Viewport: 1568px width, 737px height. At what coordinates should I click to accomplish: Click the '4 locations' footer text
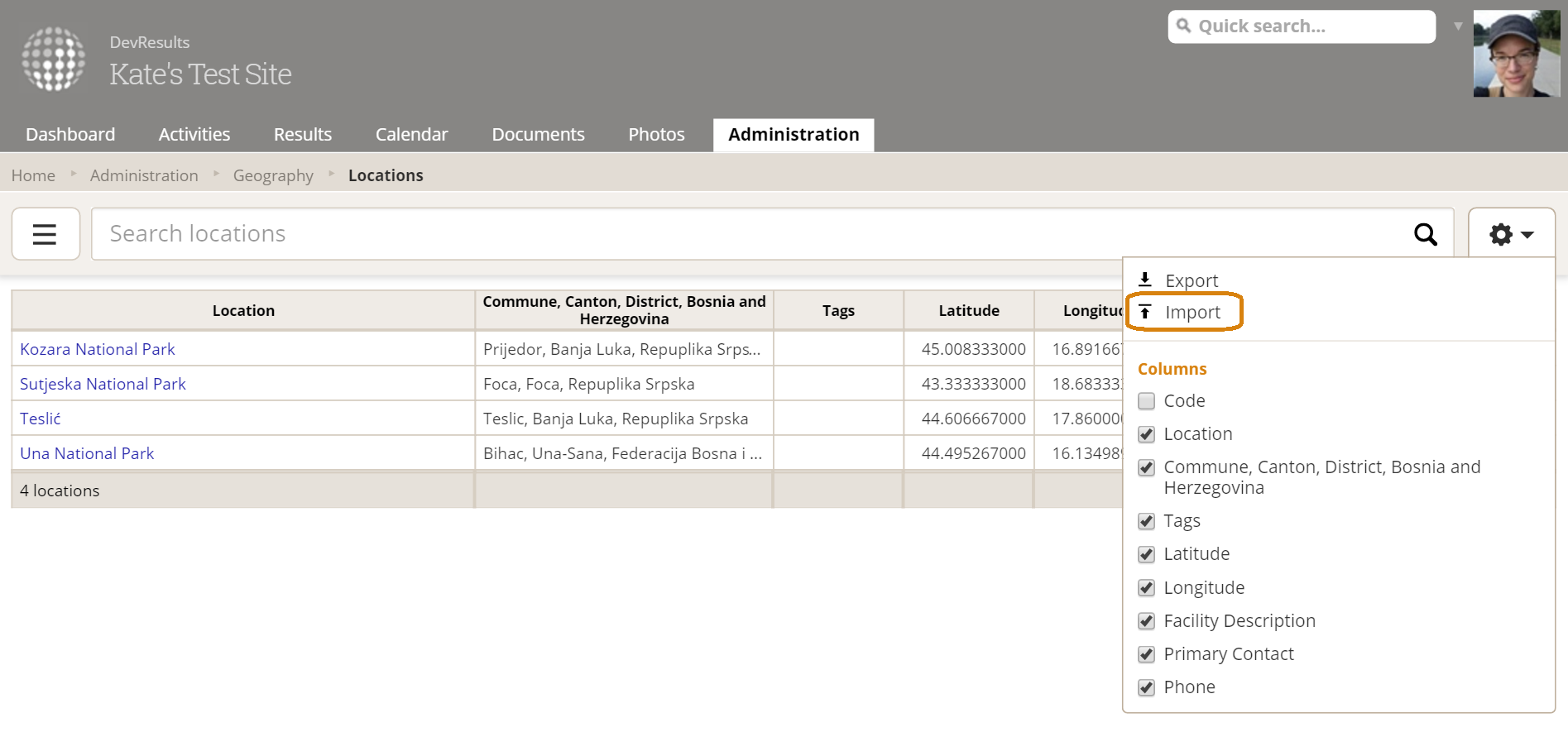click(x=60, y=491)
